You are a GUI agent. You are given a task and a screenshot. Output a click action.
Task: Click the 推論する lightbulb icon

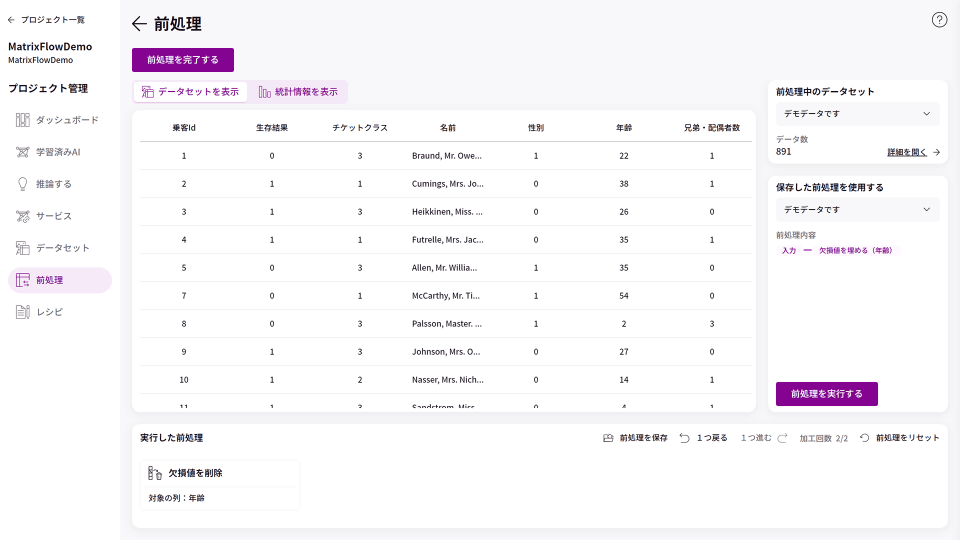click(x=23, y=184)
